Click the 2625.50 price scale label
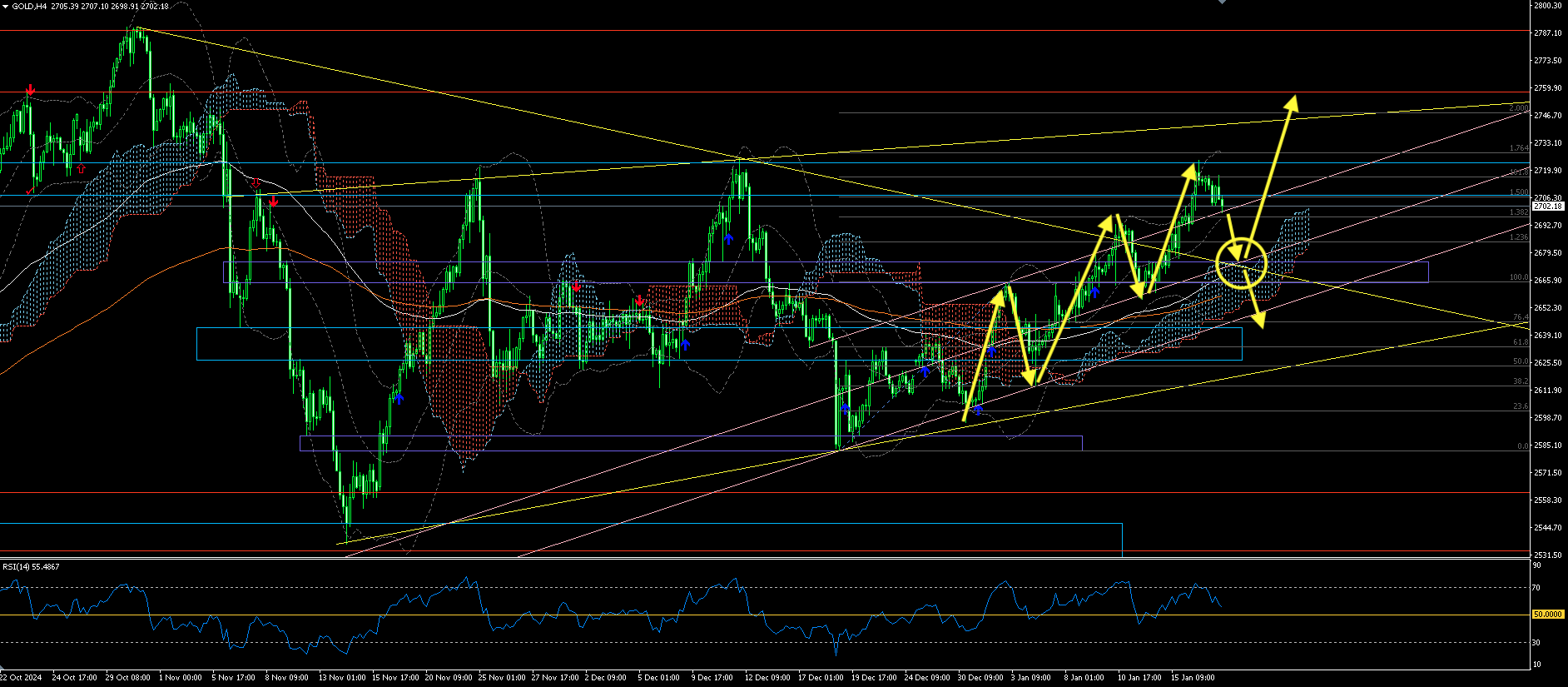 point(1547,363)
